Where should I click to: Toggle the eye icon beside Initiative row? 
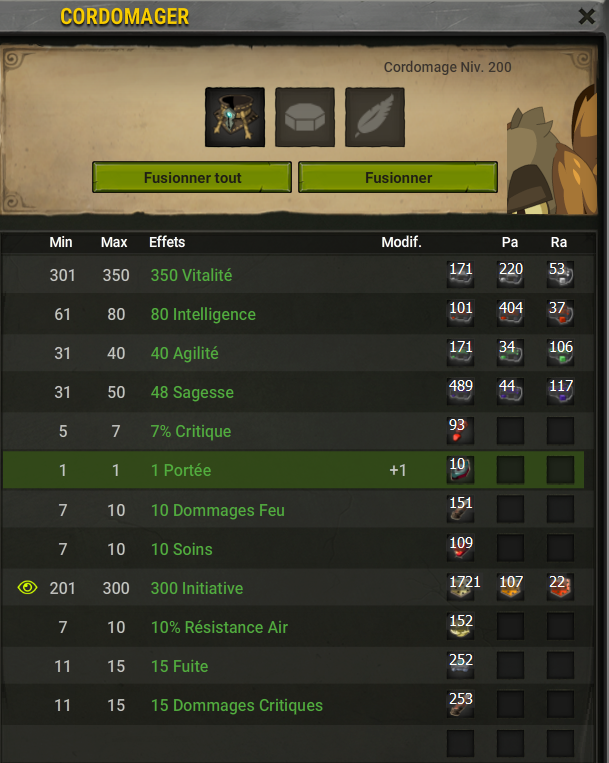coord(27,587)
